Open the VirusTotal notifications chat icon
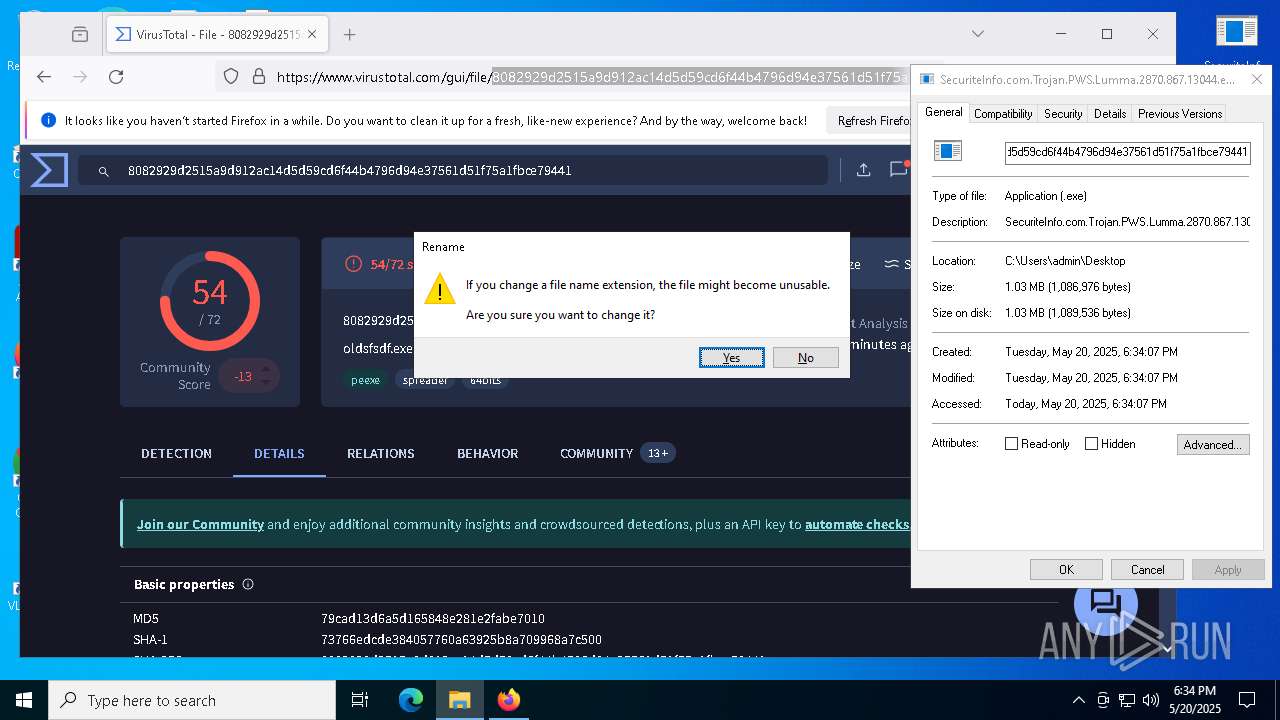 pos(898,171)
